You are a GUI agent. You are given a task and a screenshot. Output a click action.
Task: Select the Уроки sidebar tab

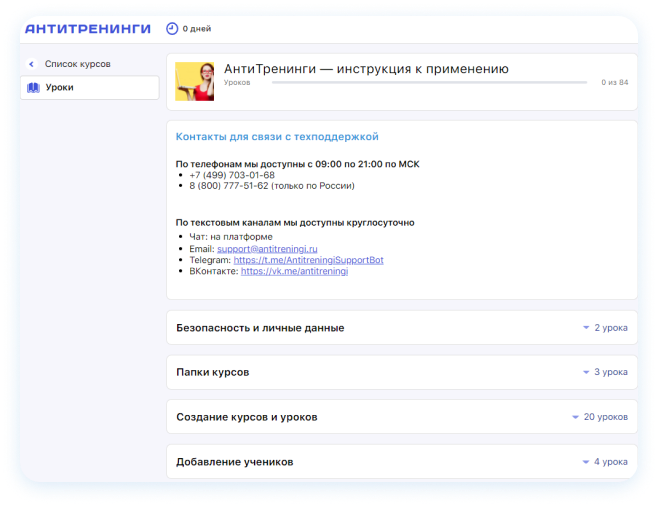(90, 87)
